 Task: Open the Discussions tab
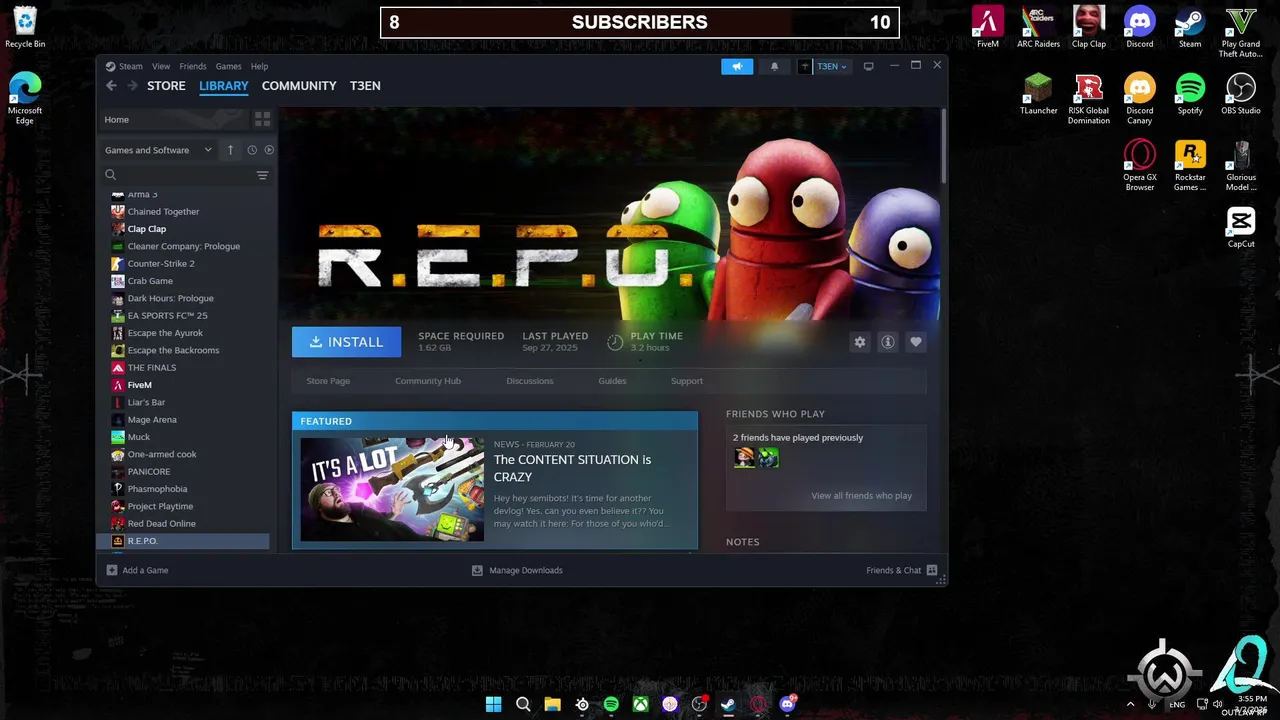(x=529, y=381)
